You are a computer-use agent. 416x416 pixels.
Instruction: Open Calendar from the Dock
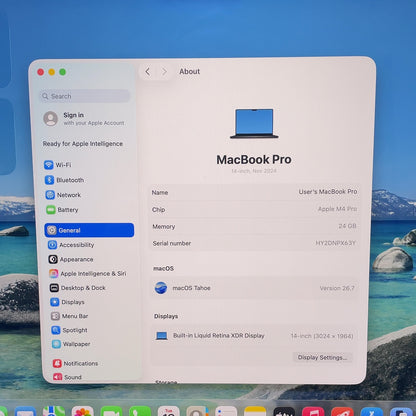coord(168,412)
